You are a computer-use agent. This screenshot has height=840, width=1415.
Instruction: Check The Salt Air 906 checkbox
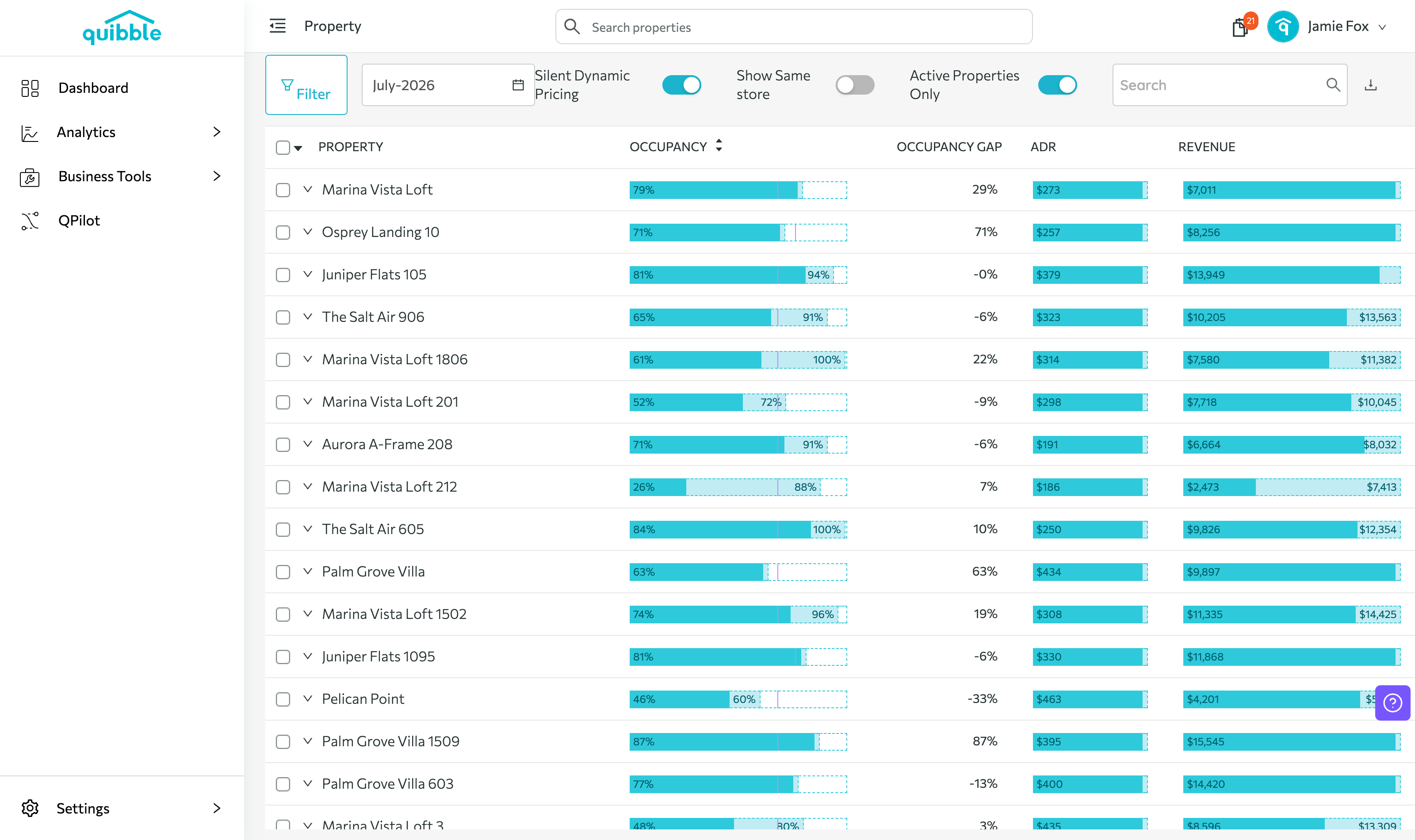pos(283,317)
